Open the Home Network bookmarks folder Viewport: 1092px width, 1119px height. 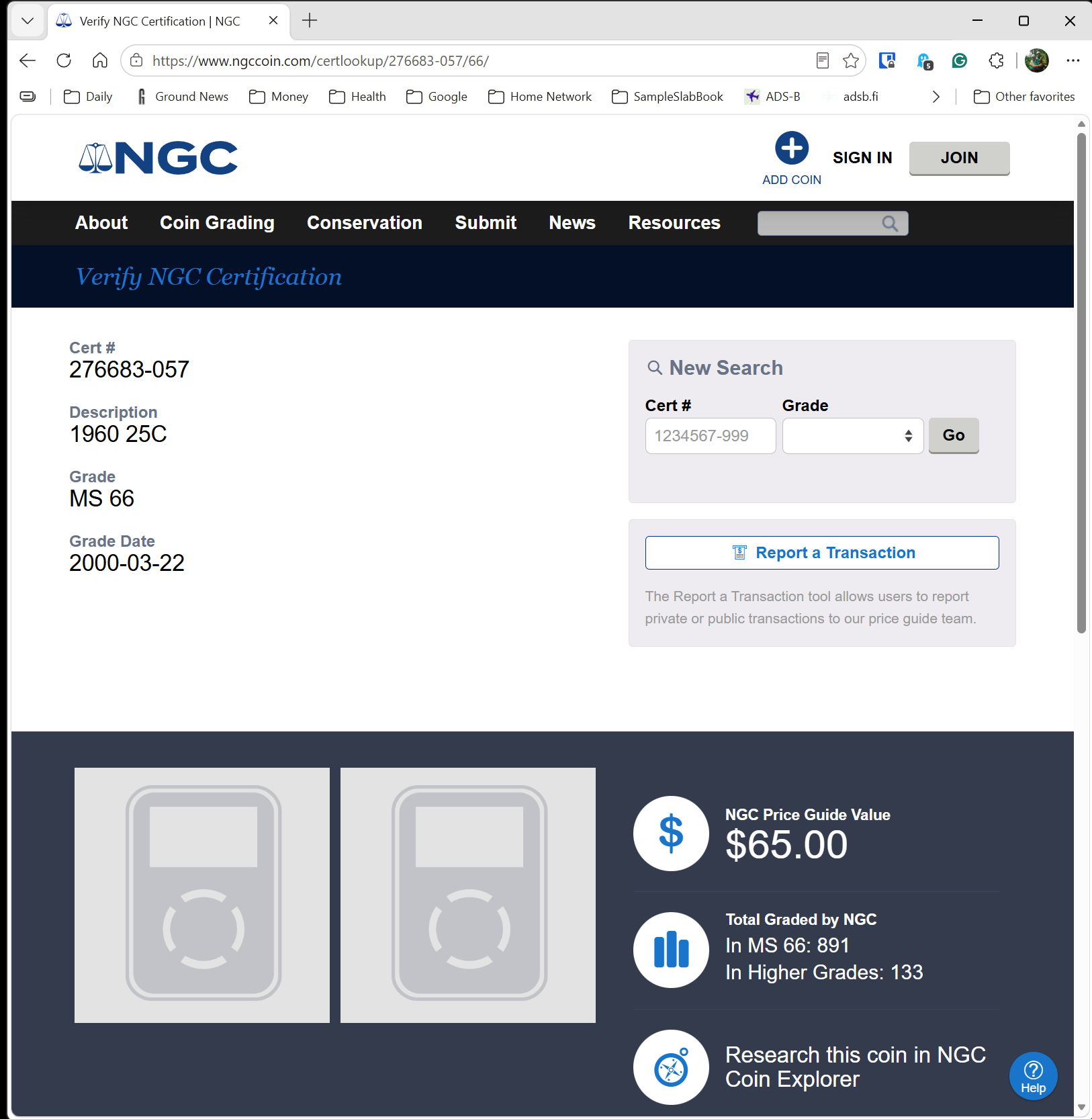coord(540,97)
